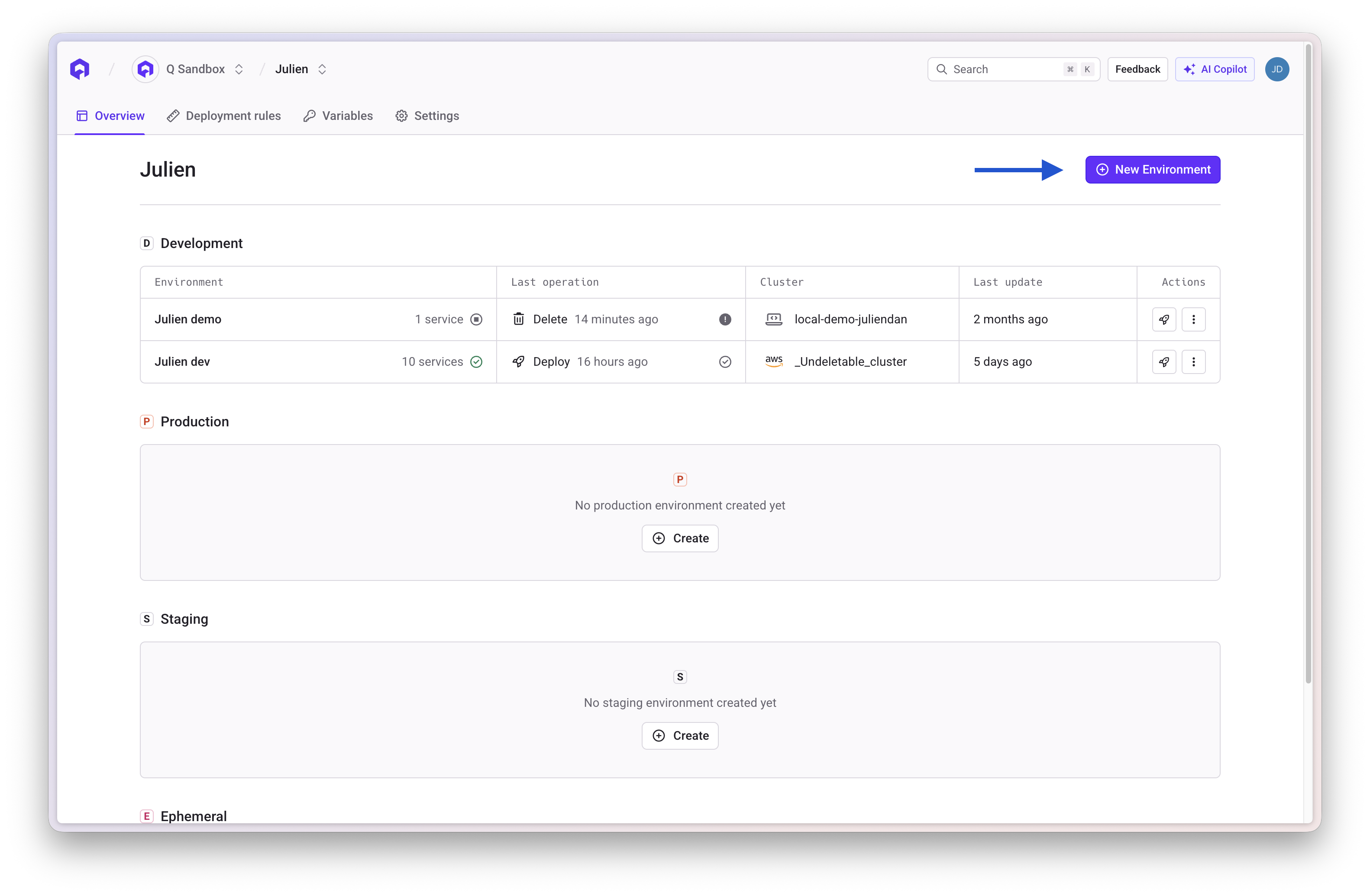Open the Q Sandbox organization avatar
This screenshot has height=896, width=1370.
coord(145,69)
